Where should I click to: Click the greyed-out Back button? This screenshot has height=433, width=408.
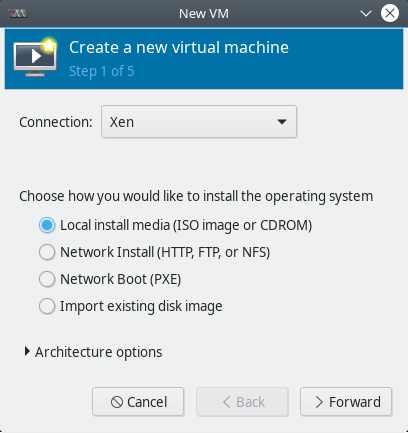(242, 402)
